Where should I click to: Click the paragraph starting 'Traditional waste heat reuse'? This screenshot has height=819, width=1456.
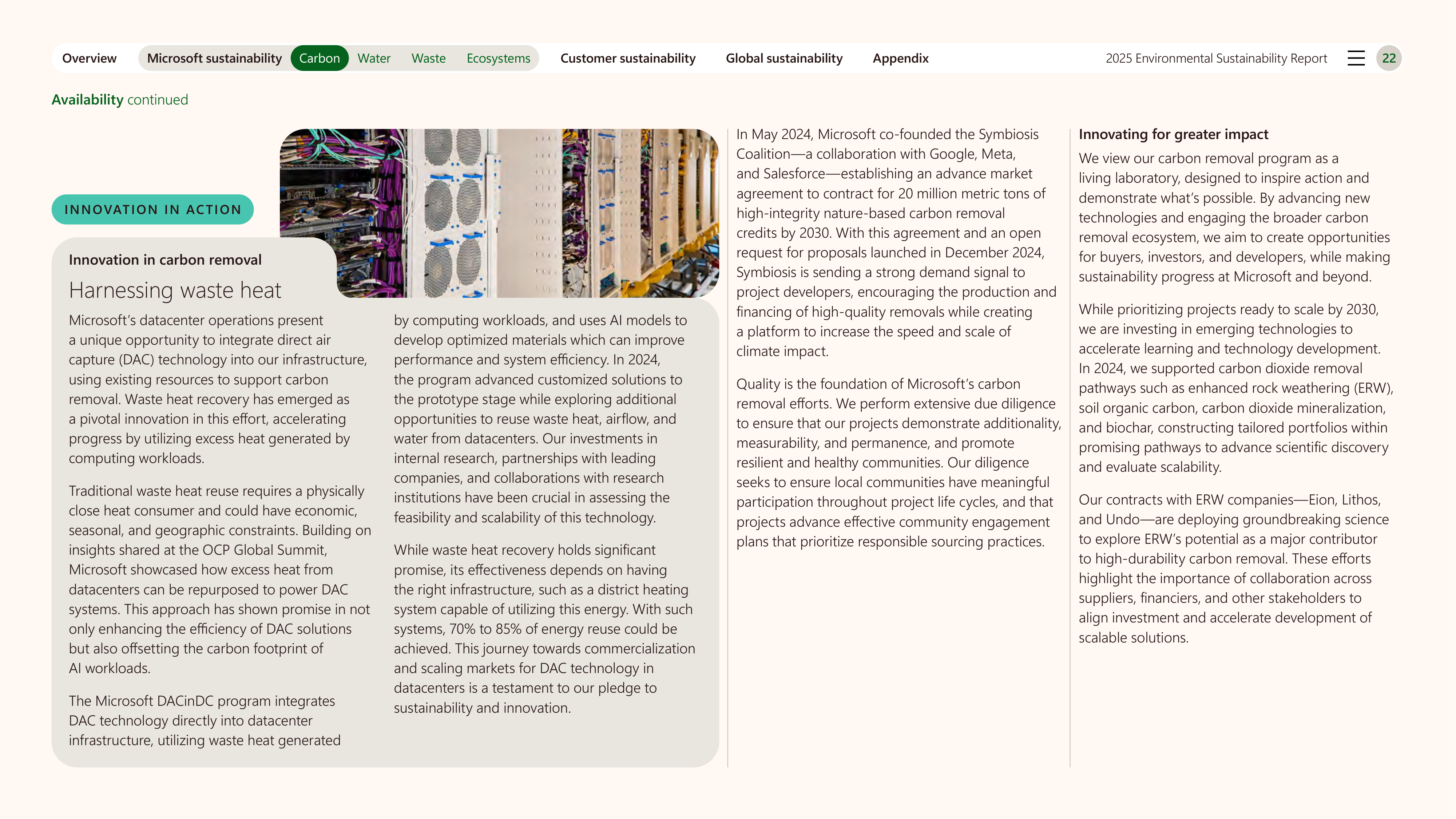pos(220,580)
